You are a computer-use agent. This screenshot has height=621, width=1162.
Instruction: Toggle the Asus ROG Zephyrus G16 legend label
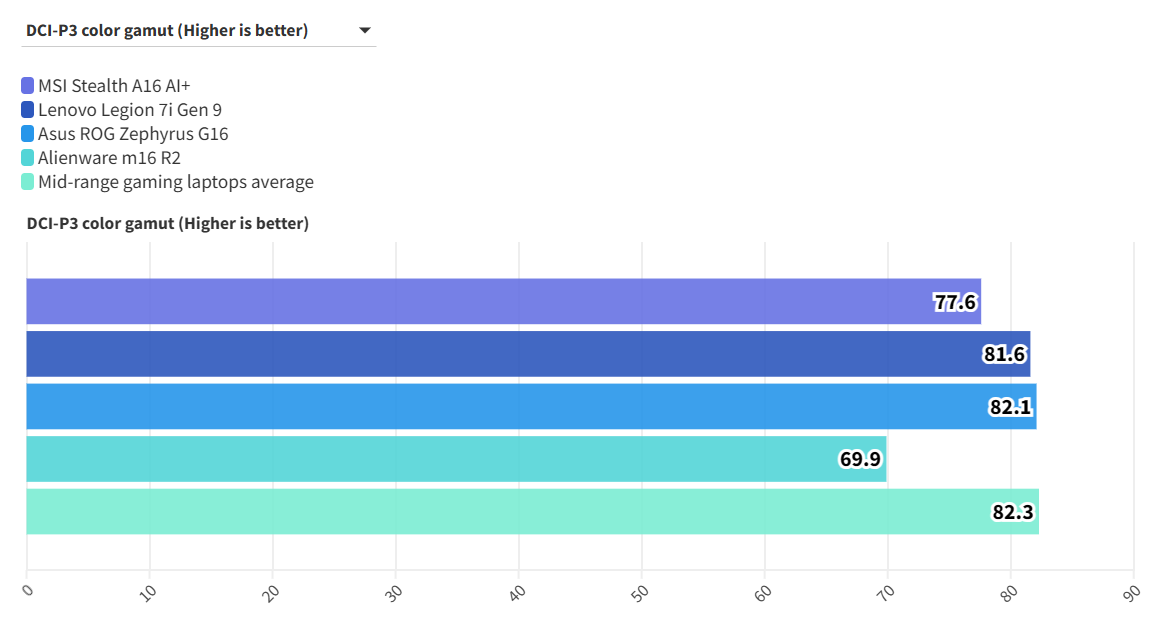133,134
